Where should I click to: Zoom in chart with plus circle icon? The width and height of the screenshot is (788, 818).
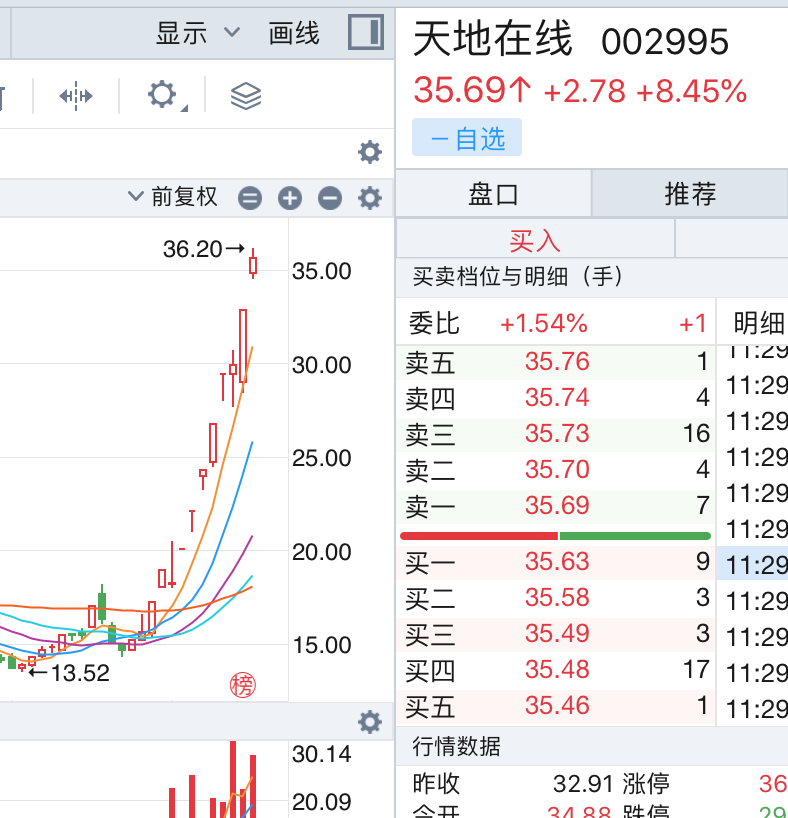[x=290, y=198]
